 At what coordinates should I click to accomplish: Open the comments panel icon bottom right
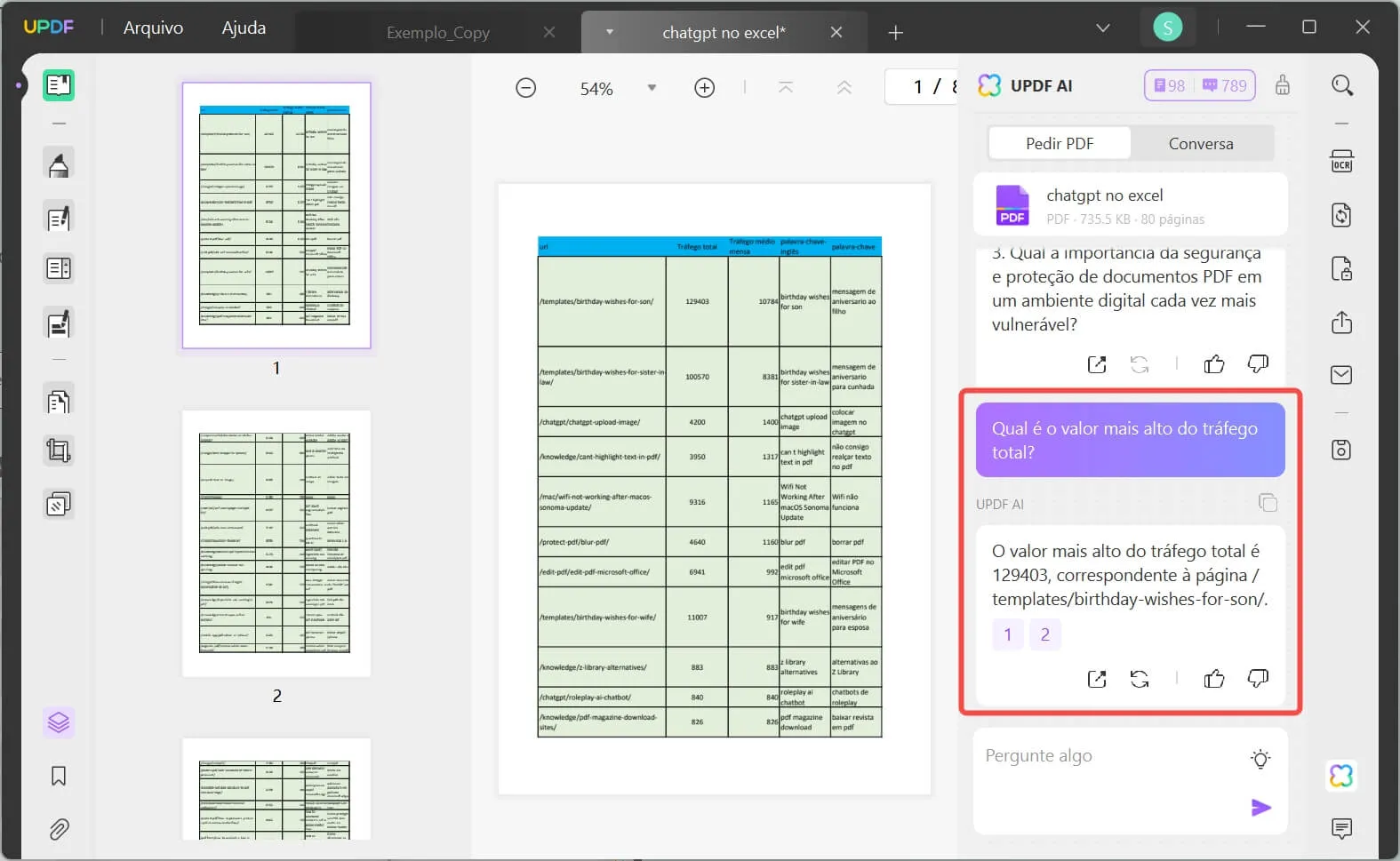coord(1342,828)
